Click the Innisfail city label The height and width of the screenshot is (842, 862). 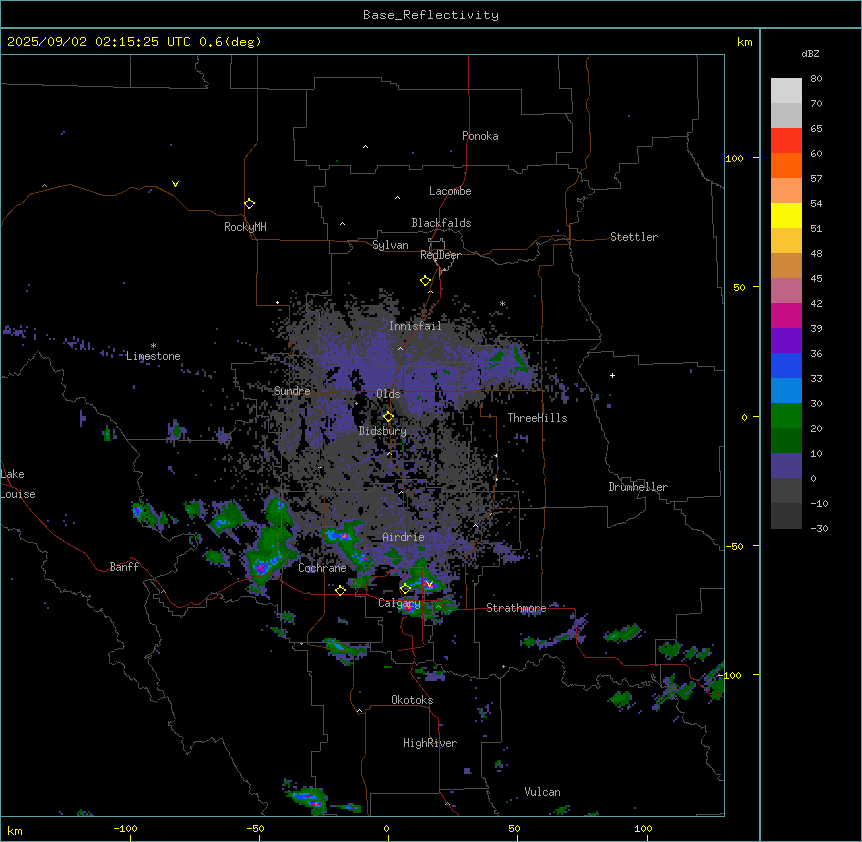pos(415,326)
